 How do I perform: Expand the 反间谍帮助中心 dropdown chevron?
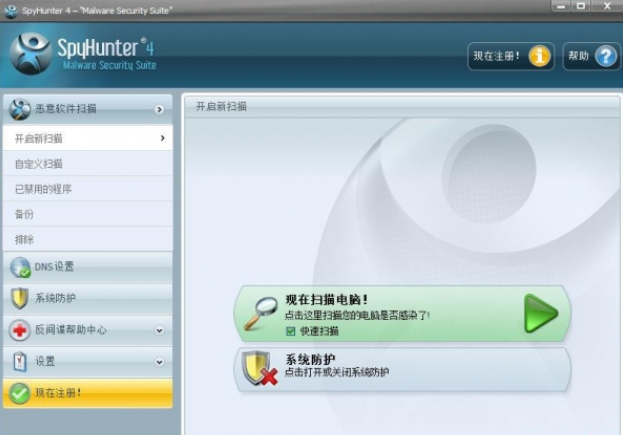tap(159, 330)
